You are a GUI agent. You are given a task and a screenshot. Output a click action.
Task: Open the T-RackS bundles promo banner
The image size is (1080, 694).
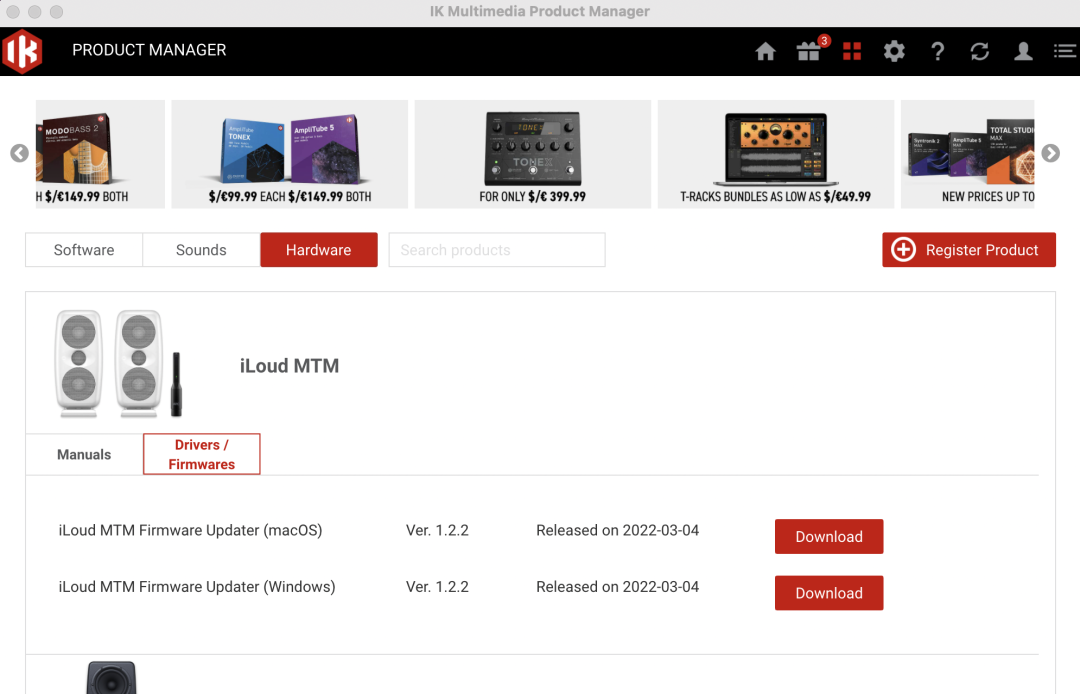[x=776, y=154]
